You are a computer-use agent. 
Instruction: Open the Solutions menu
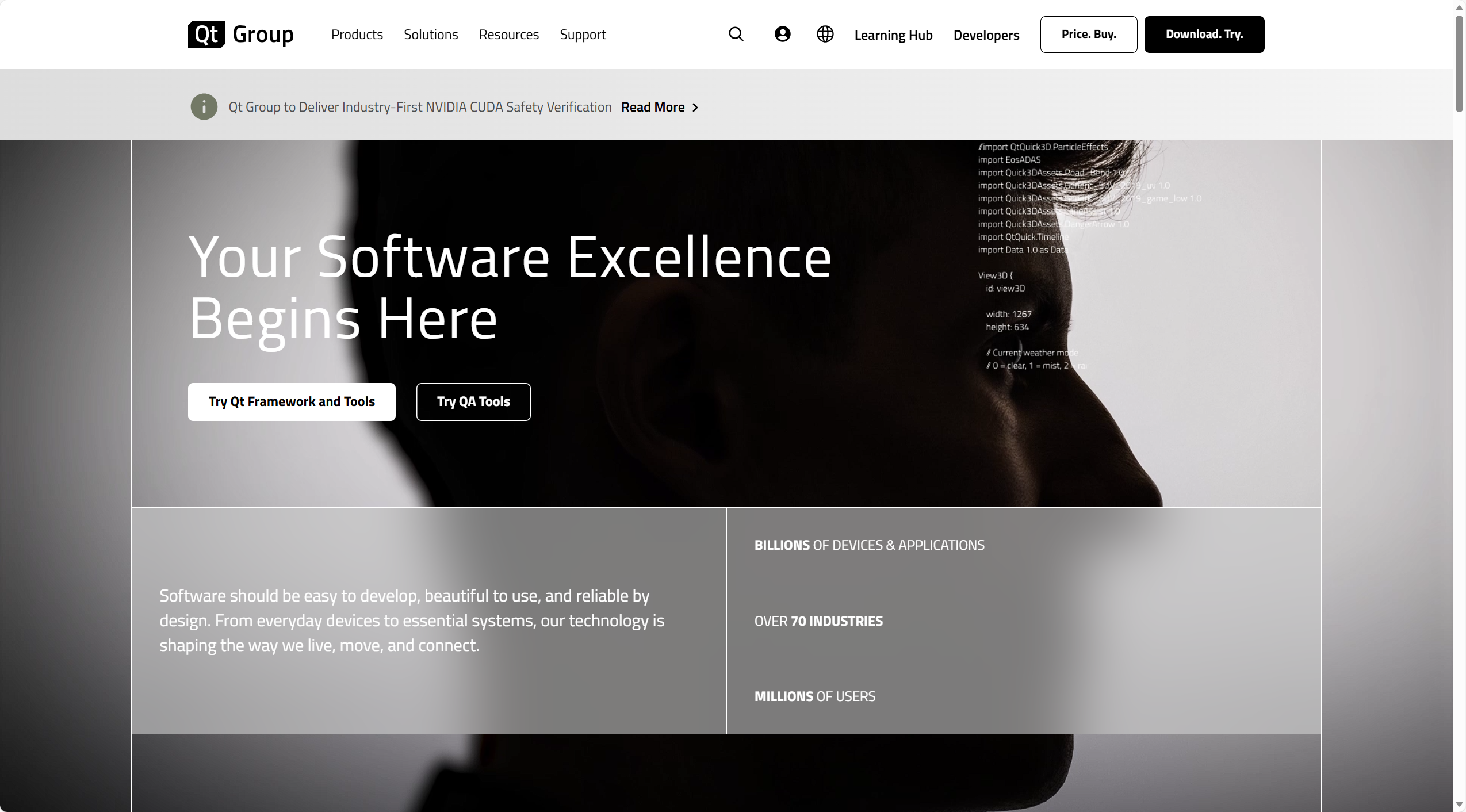point(430,35)
